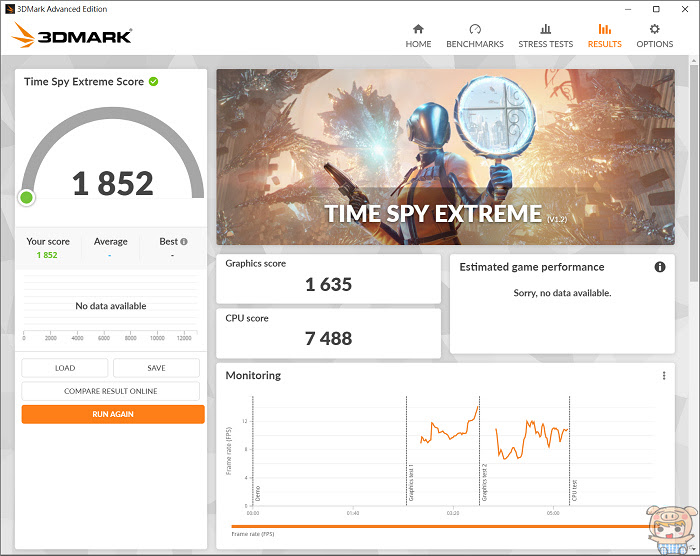Click the Stress Tests chart icon
700x556 pixels.
(x=546, y=29)
